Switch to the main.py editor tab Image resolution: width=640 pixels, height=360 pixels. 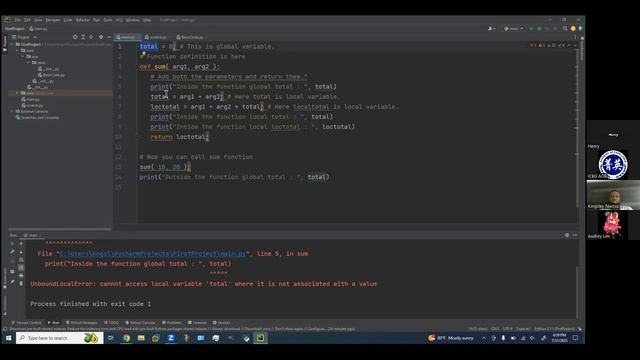click(127, 37)
